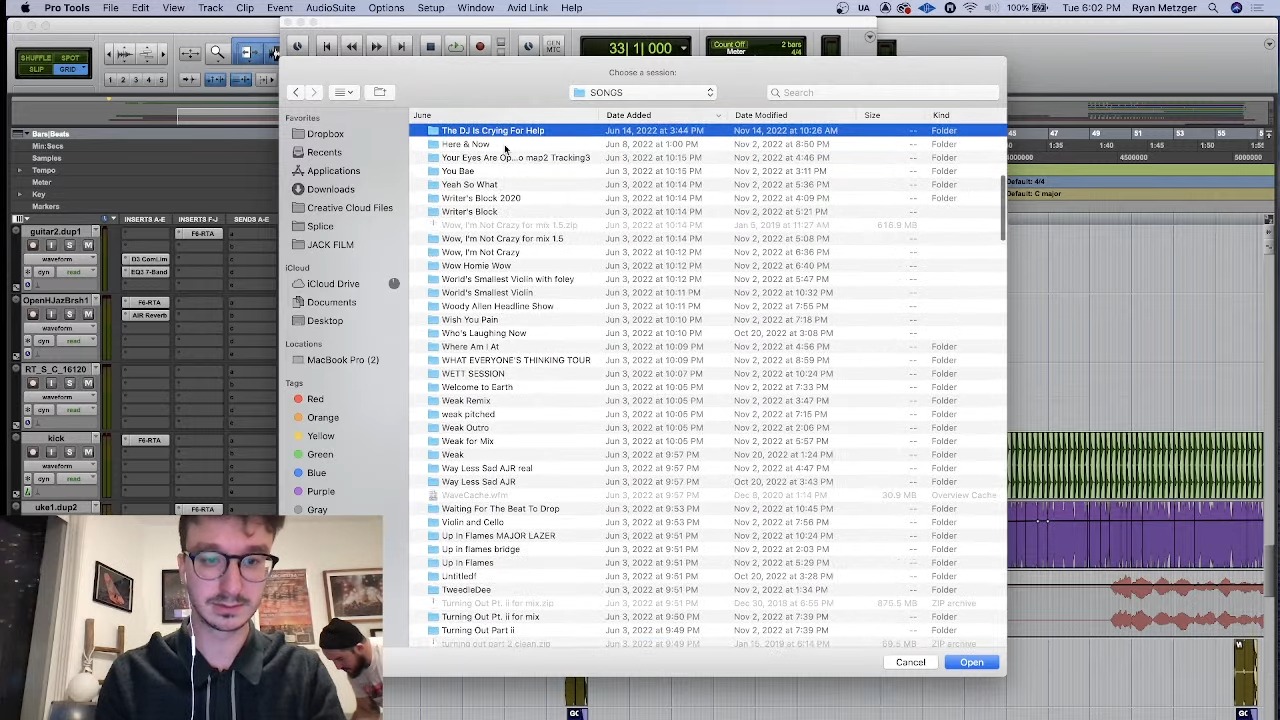Click the horizontal zoom arrows icon

190,54
